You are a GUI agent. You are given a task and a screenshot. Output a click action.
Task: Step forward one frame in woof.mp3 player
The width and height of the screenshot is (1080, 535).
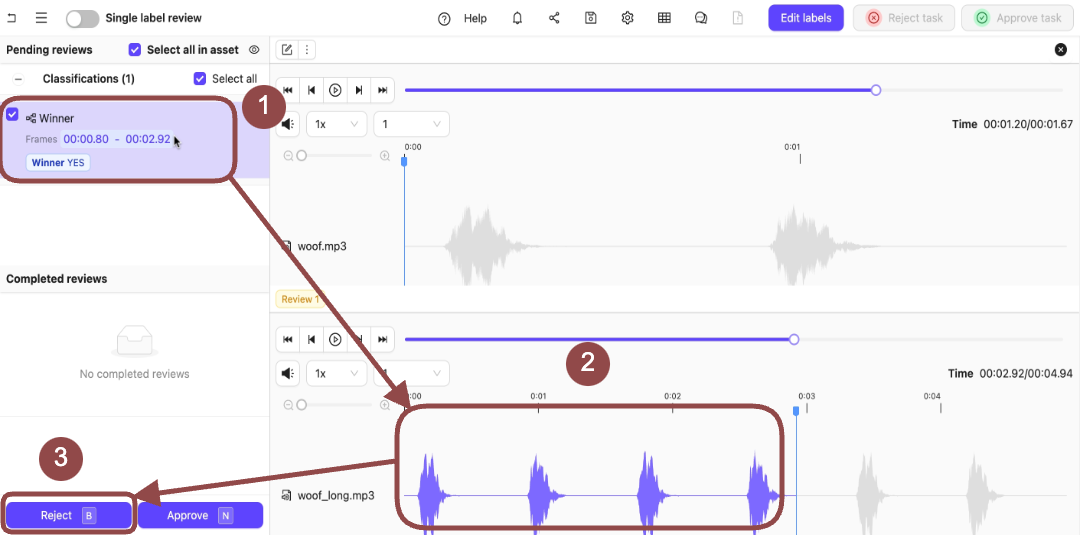[x=359, y=90]
